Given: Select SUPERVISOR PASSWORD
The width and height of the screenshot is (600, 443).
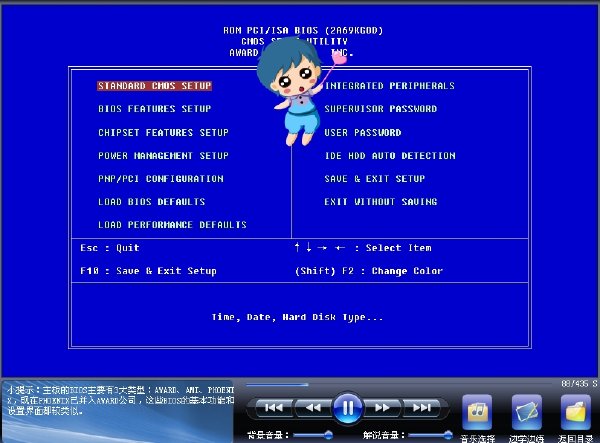Looking at the screenshot, I should (381, 109).
